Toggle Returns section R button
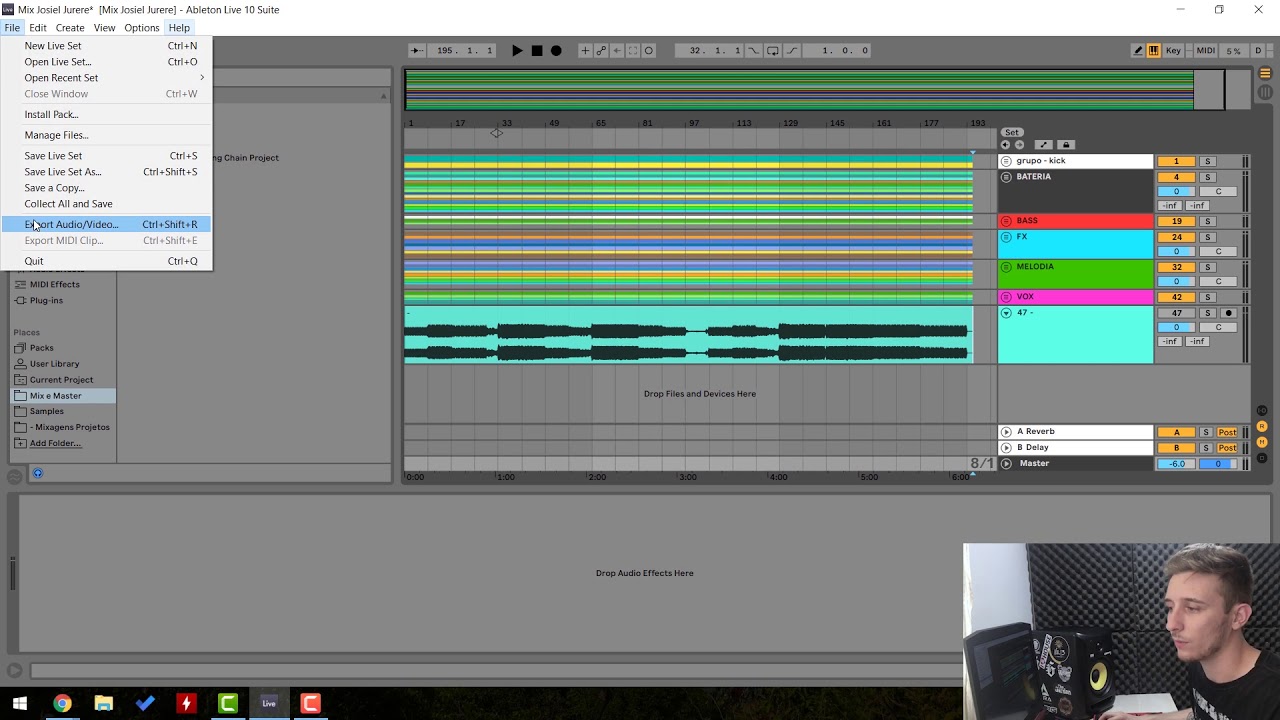Viewport: 1280px width, 720px height. tap(1262, 427)
